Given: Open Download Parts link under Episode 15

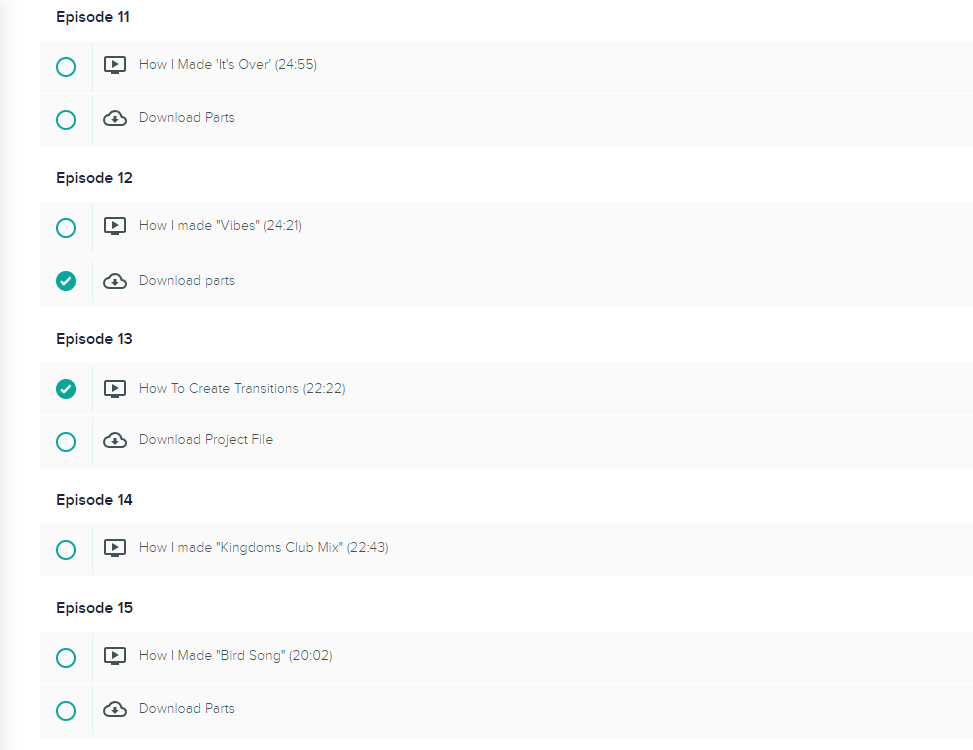Looking at the screenshot, I should coord(187,708).
